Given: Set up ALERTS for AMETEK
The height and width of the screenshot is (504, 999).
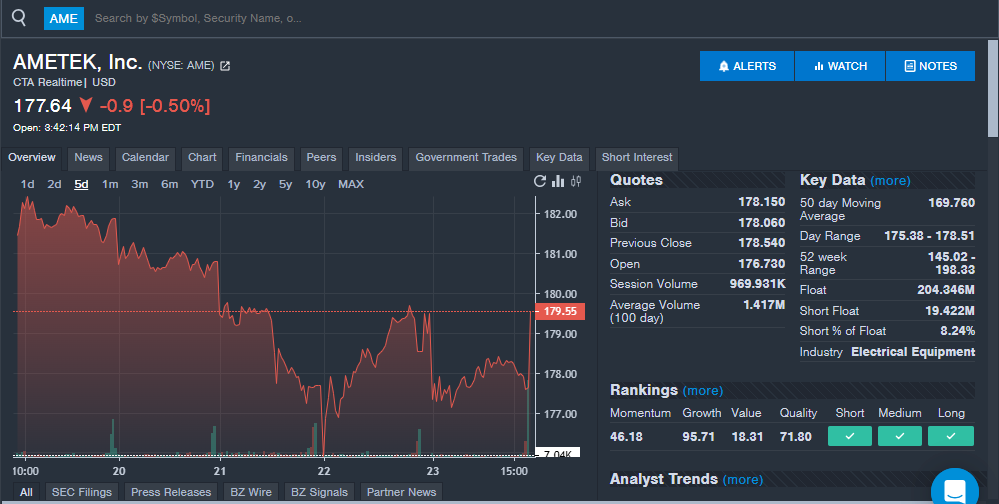Looking at the screenshot, I should [747, 66].
